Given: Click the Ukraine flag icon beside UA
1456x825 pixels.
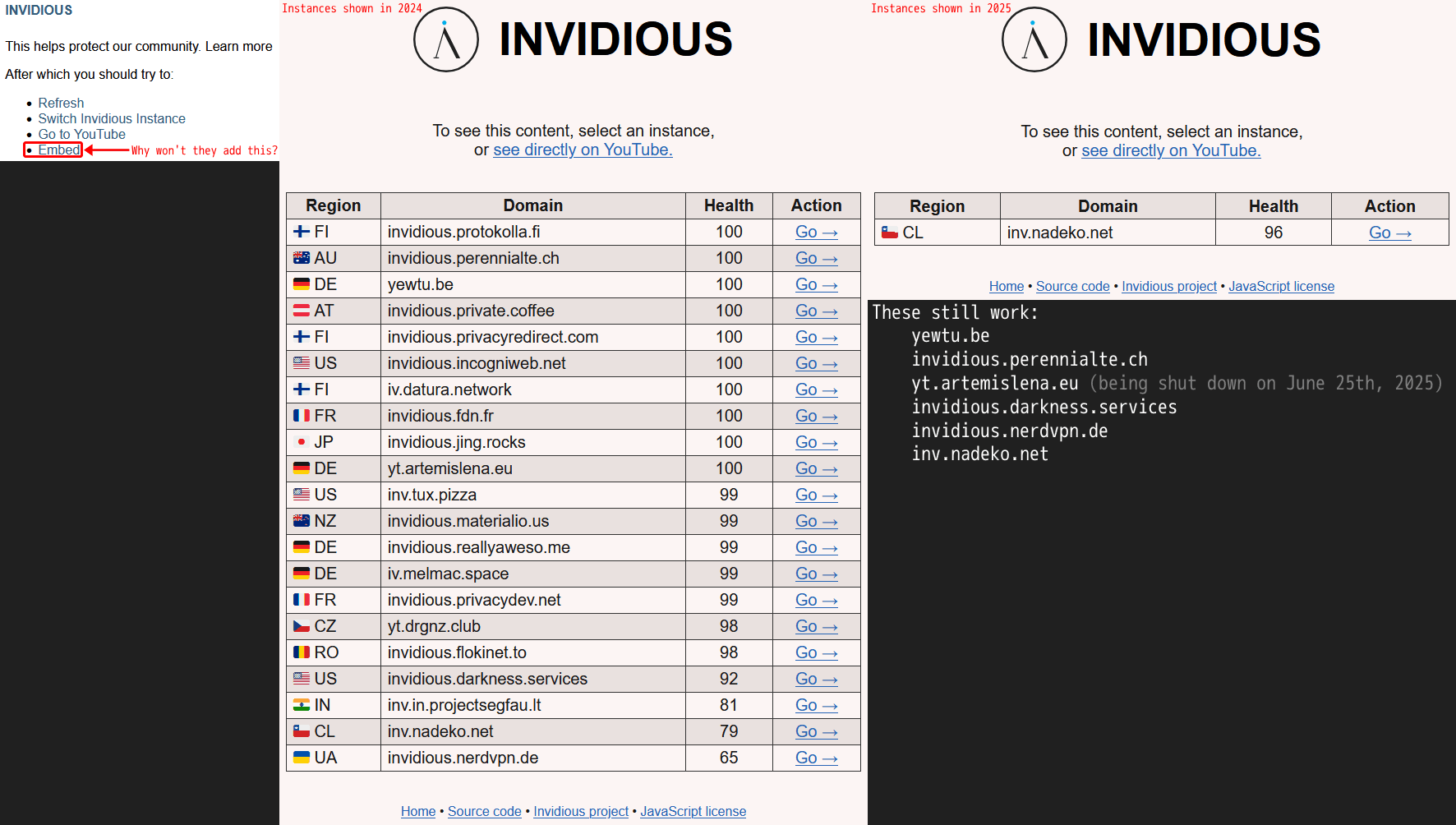Looking at the screenshot, I should [x=302, y=758].
